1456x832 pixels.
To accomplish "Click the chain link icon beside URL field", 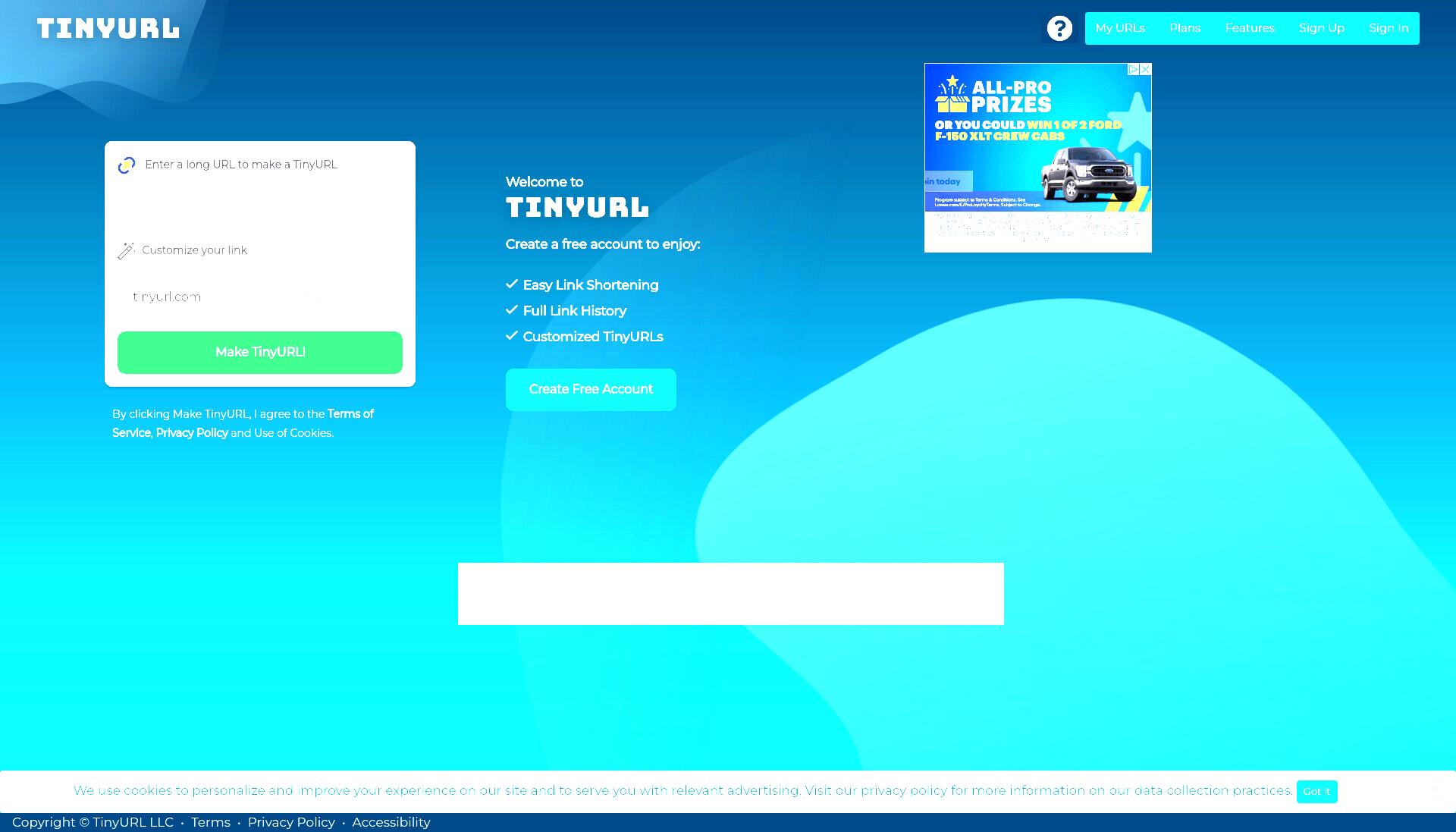I will 127,165.
